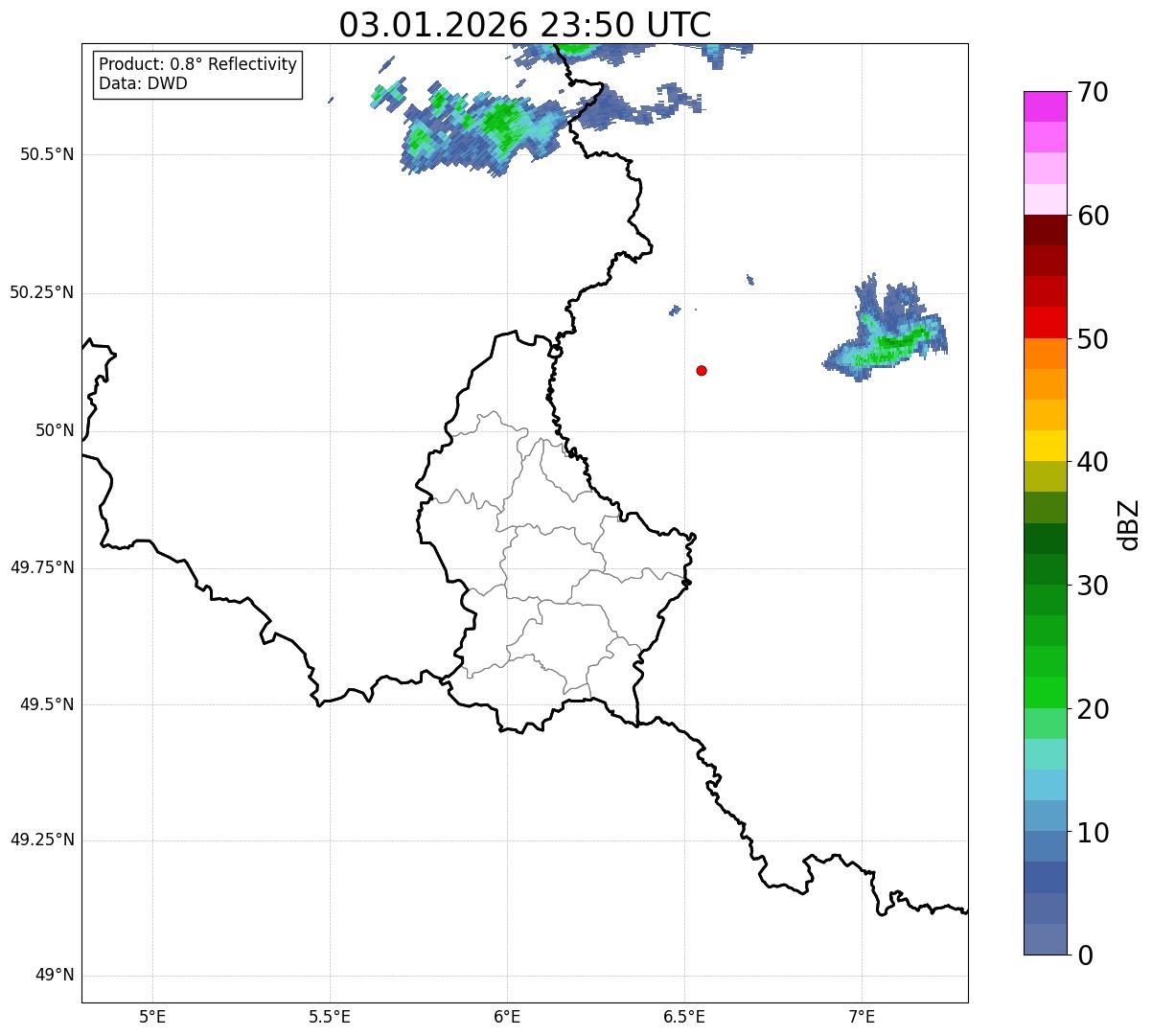Click the bright red 50 dBZ colorbar segment
The height and width of the screenshot is (1036, 1152).
tap(1045, 322)
